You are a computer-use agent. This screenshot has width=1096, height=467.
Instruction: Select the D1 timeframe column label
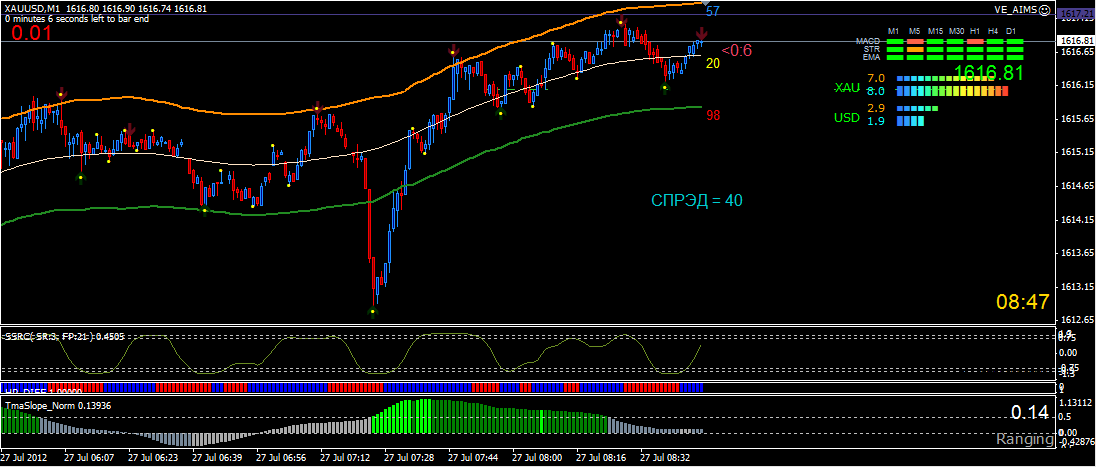coord(1011,31)
